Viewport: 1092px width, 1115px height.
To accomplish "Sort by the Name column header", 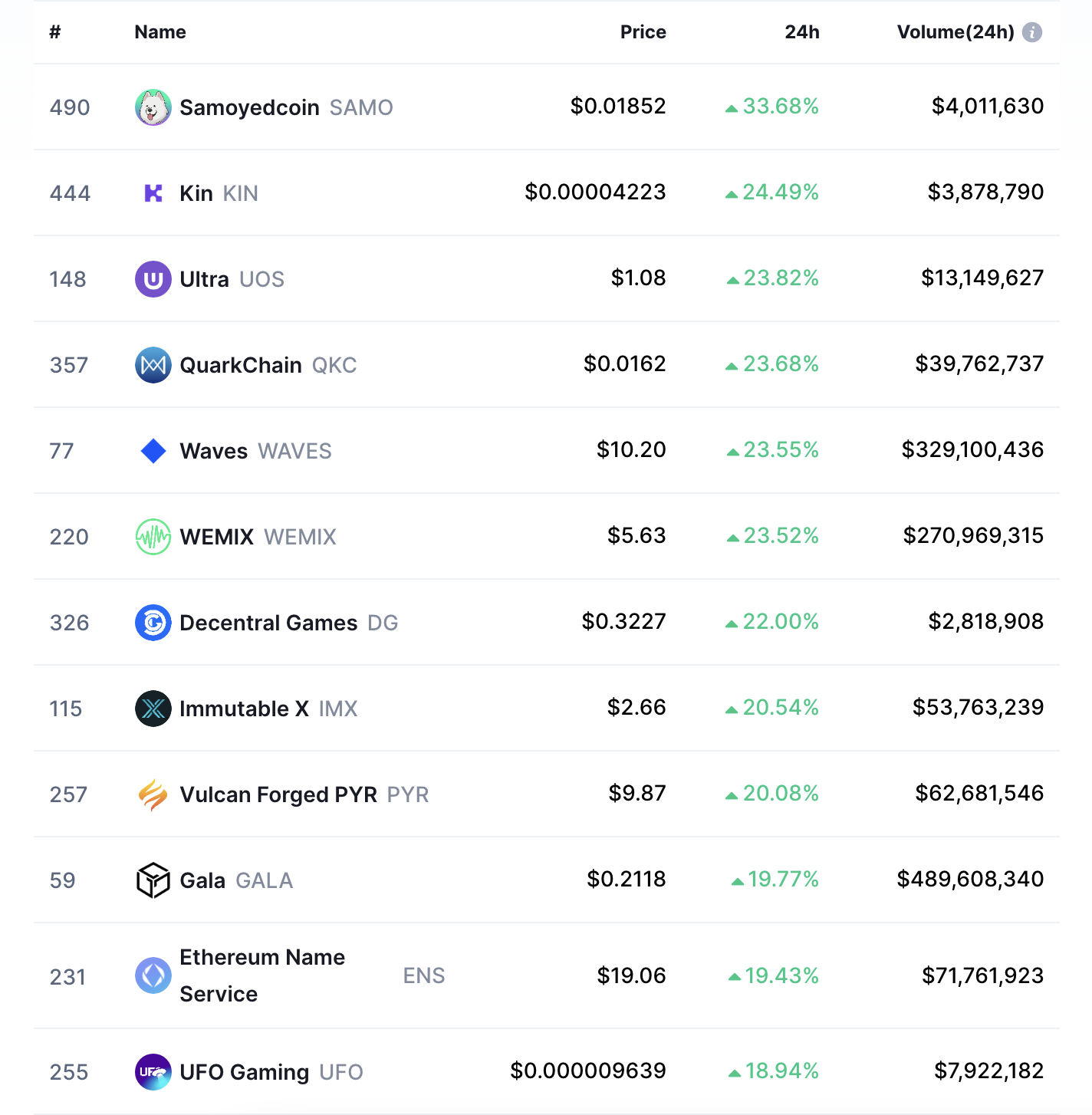I will [160, 32].
